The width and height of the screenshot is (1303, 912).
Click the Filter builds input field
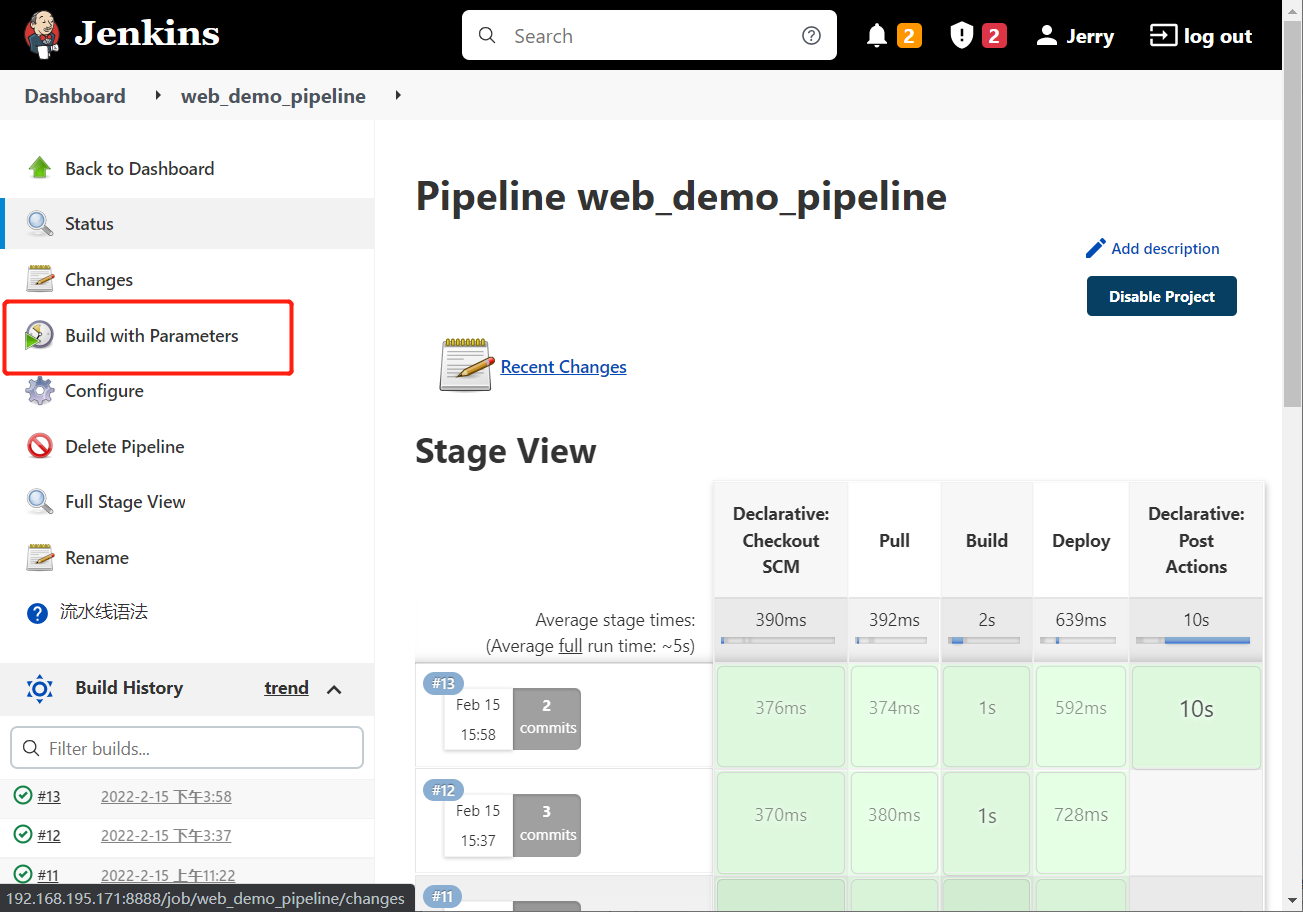pyautogui.click(x=187, y=748)
